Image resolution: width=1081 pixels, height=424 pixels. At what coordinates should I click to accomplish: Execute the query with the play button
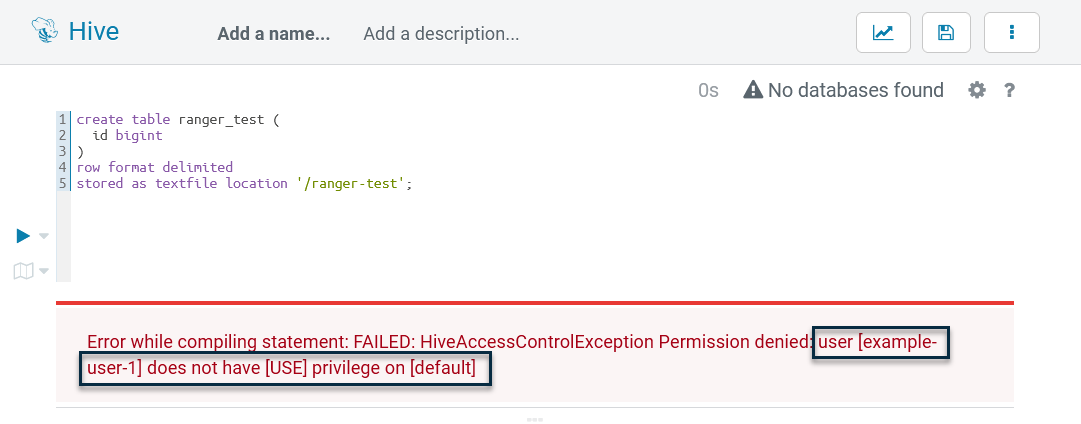(x=23, y=236)
